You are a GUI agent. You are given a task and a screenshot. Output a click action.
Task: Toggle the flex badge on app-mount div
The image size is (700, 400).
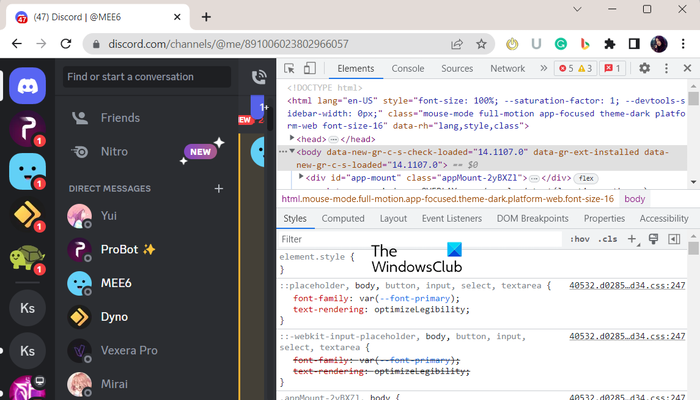(x=586, y=178)
